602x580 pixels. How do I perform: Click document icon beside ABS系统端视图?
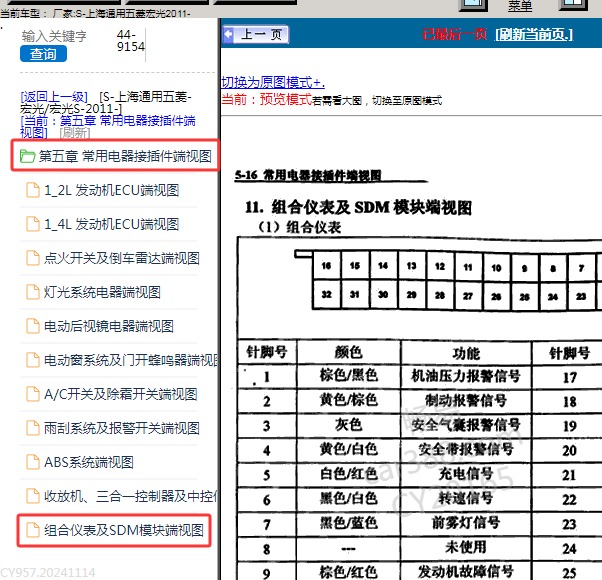pyautogui.click(x=33, y=462)
